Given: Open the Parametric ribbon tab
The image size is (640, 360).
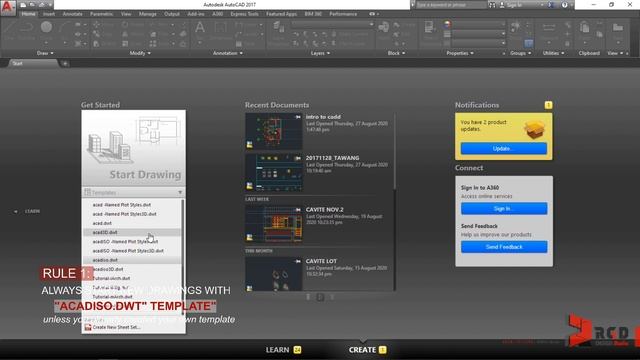Looking at the screenshot, I should 101,14.
